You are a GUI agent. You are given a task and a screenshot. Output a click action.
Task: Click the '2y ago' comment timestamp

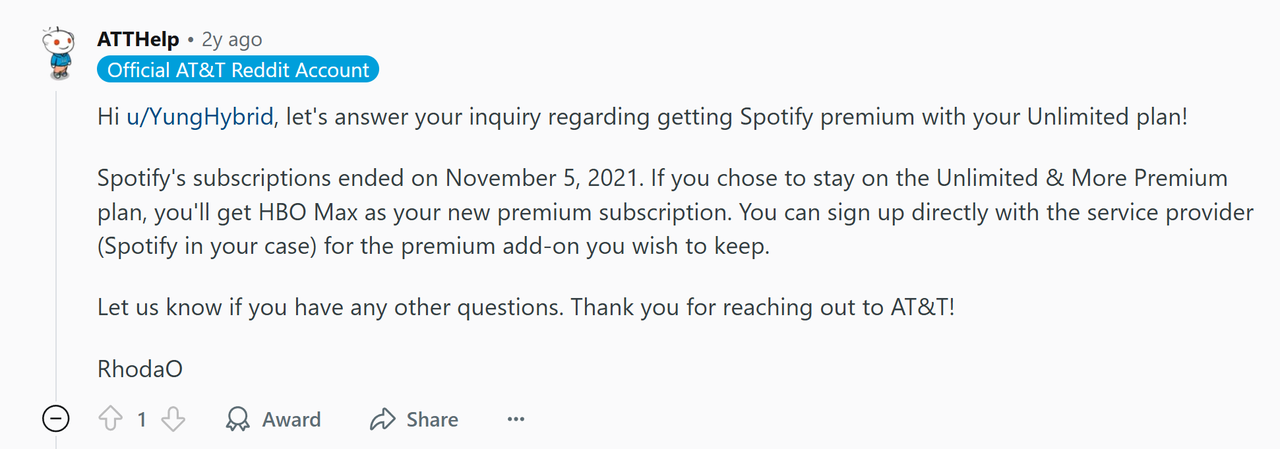[232, 40]
